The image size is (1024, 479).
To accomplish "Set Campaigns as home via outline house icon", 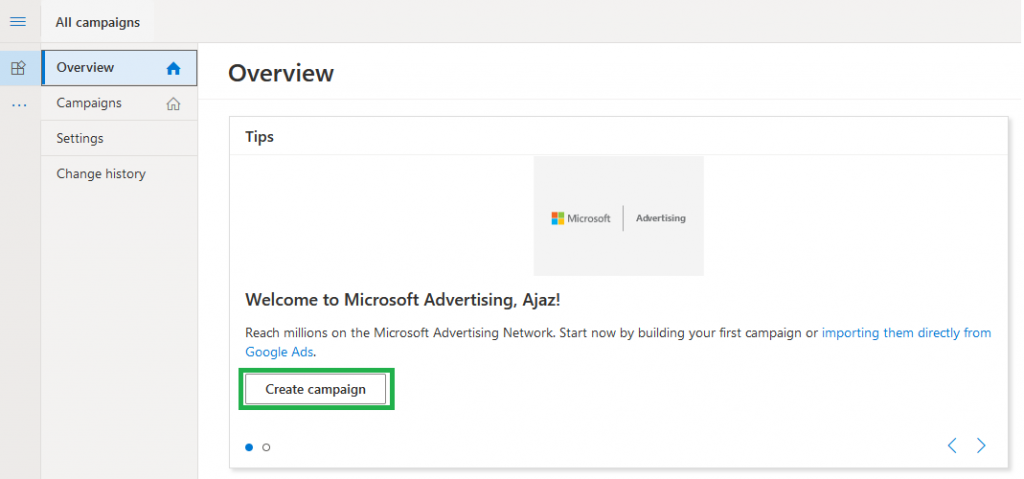I will [173, 103].
